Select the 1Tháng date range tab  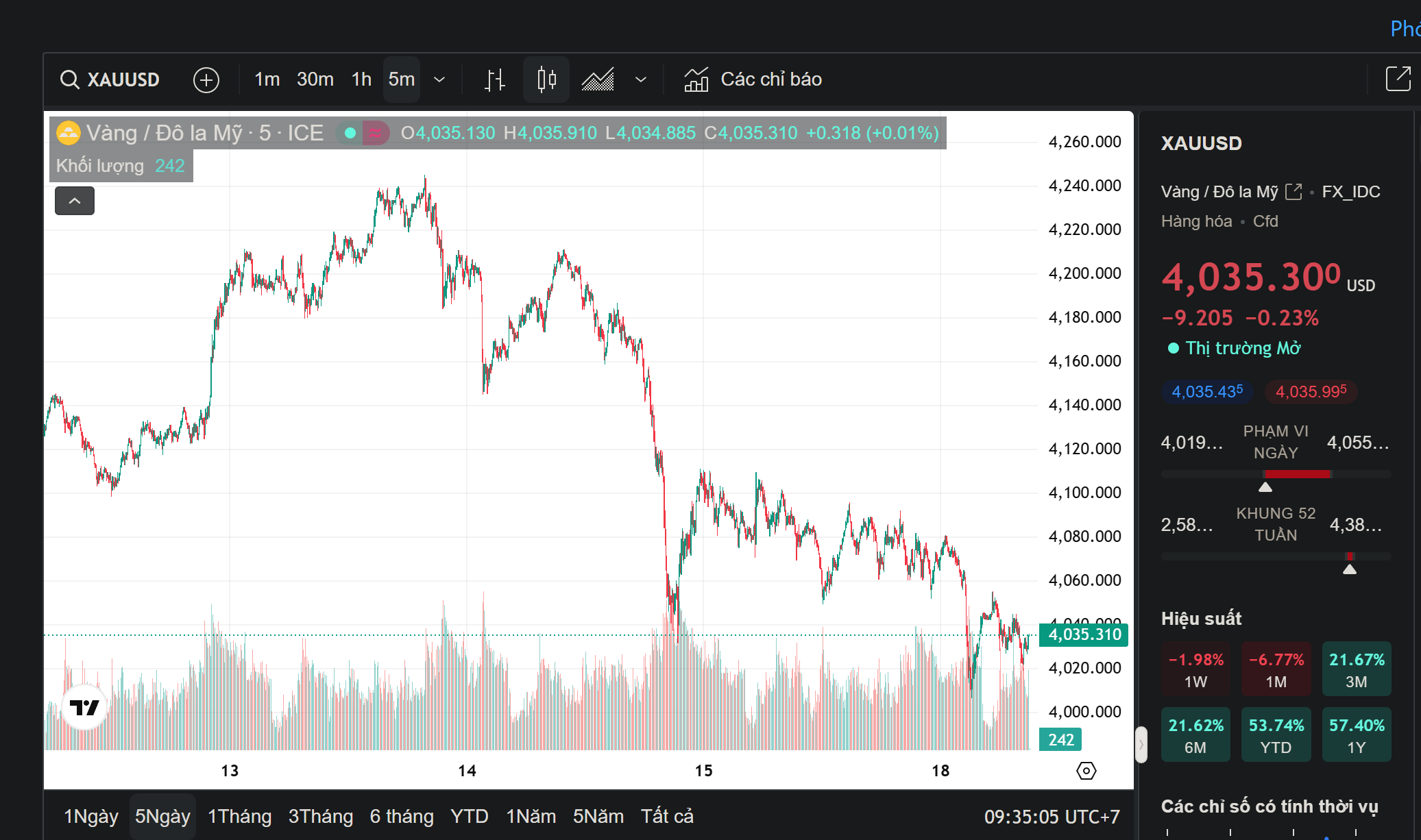coord(239,816)
